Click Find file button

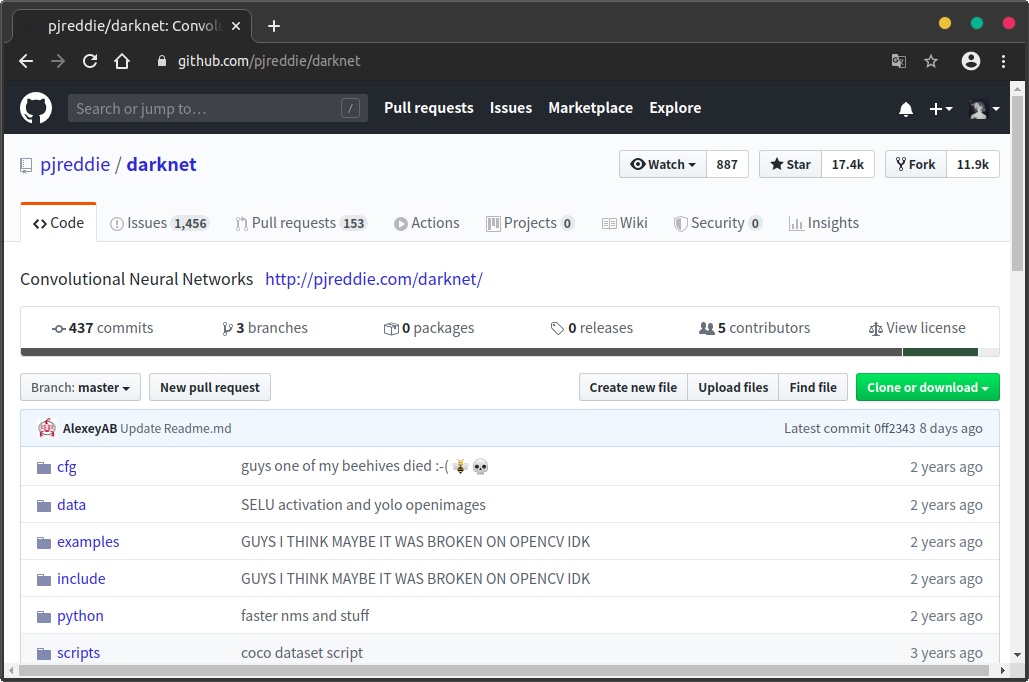click(x=813, y=387)
